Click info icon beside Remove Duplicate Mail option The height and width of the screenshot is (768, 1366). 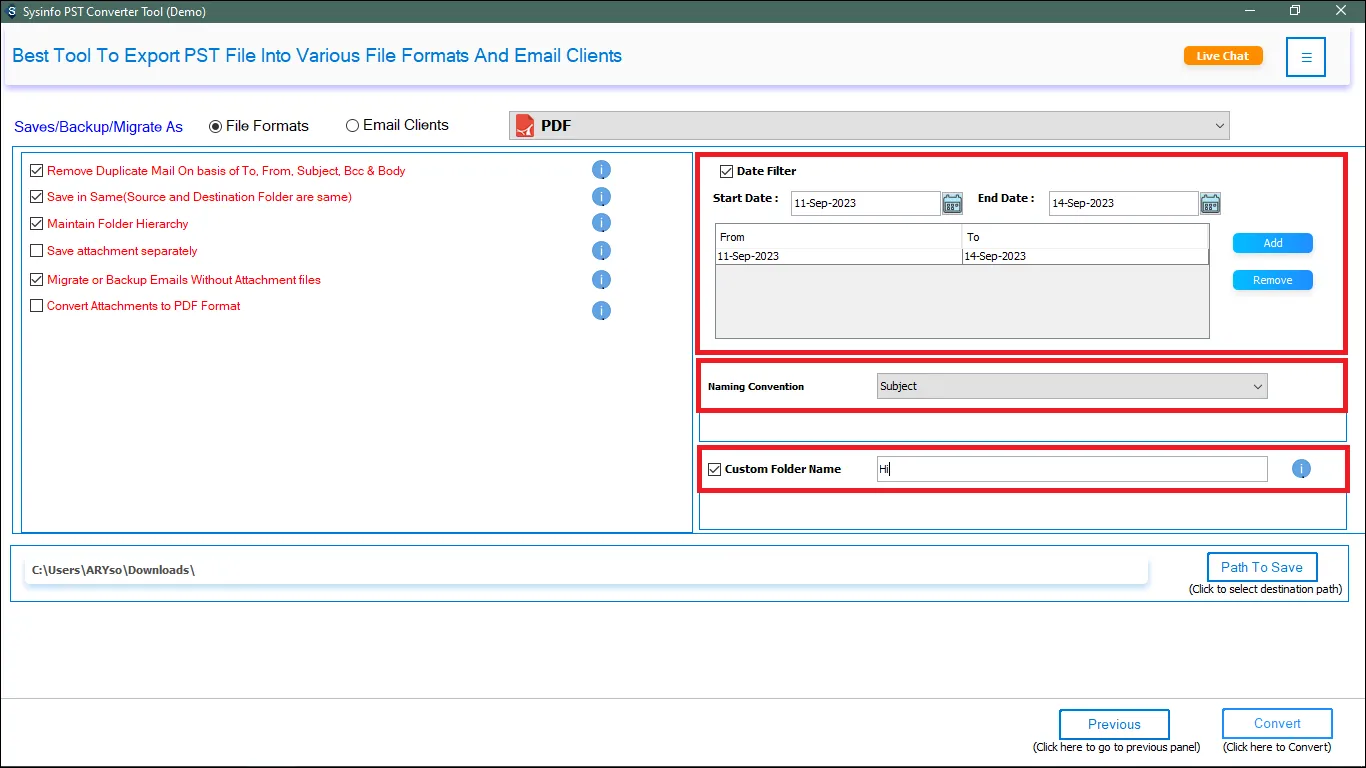(601, 170)
